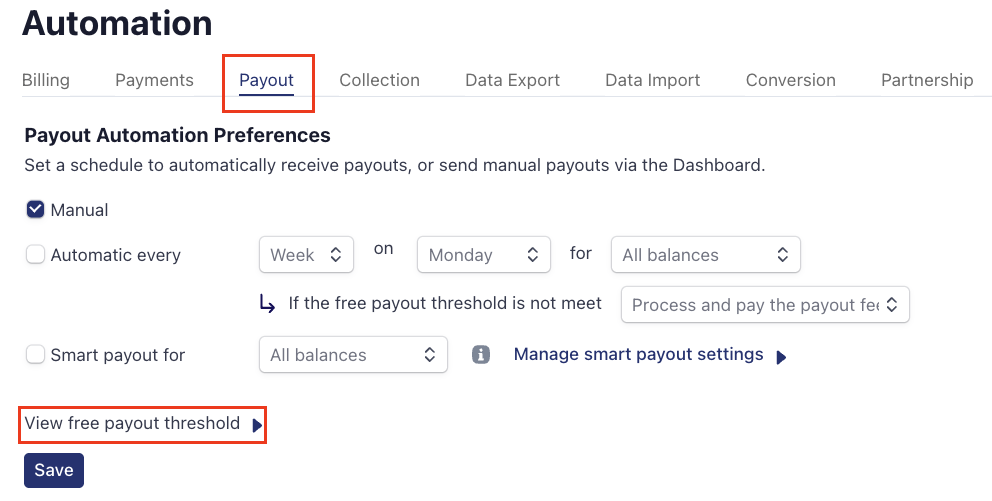
Task: Open the Monday day dropdown
Action: coord(484,255)
